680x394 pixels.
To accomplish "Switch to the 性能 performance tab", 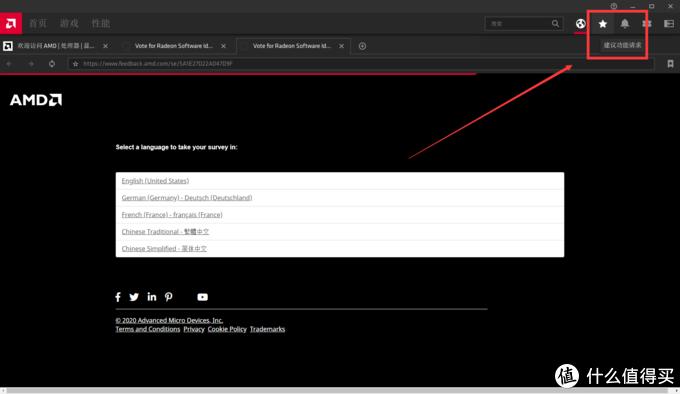I will point(101,23).
